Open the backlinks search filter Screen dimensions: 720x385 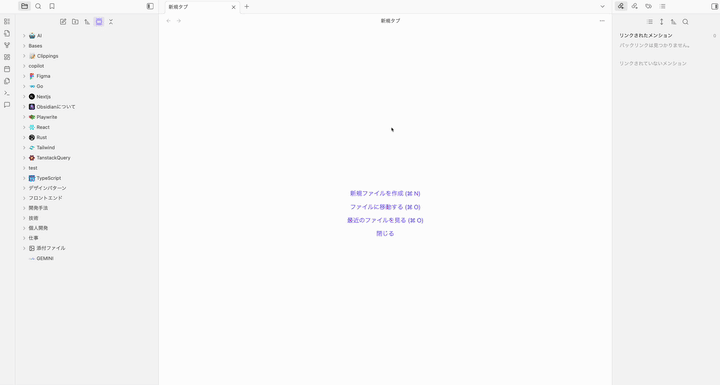pyautogui.click(x=685, y=22)
